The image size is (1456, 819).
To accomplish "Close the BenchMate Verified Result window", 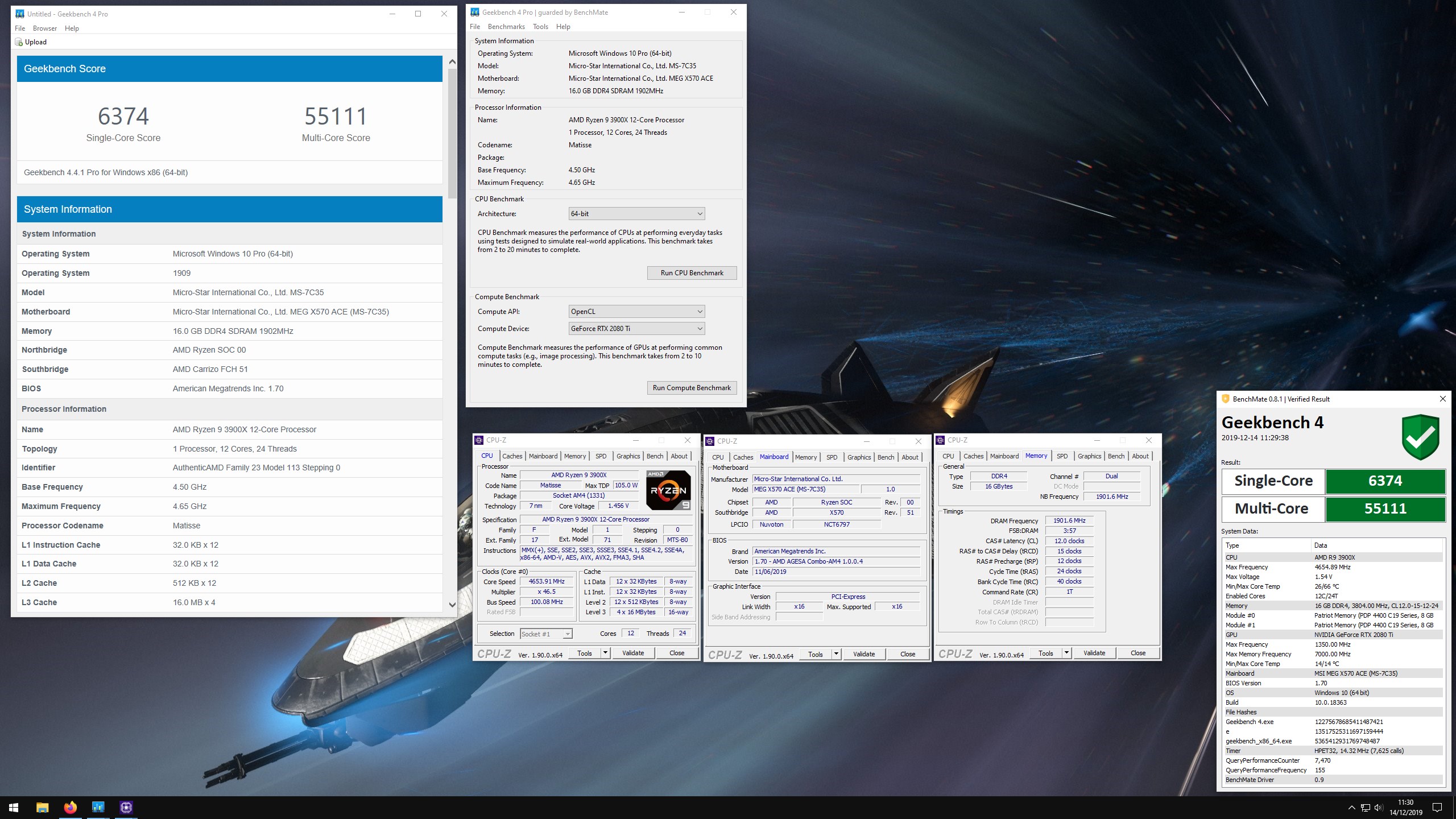I will coord(1442,399).
